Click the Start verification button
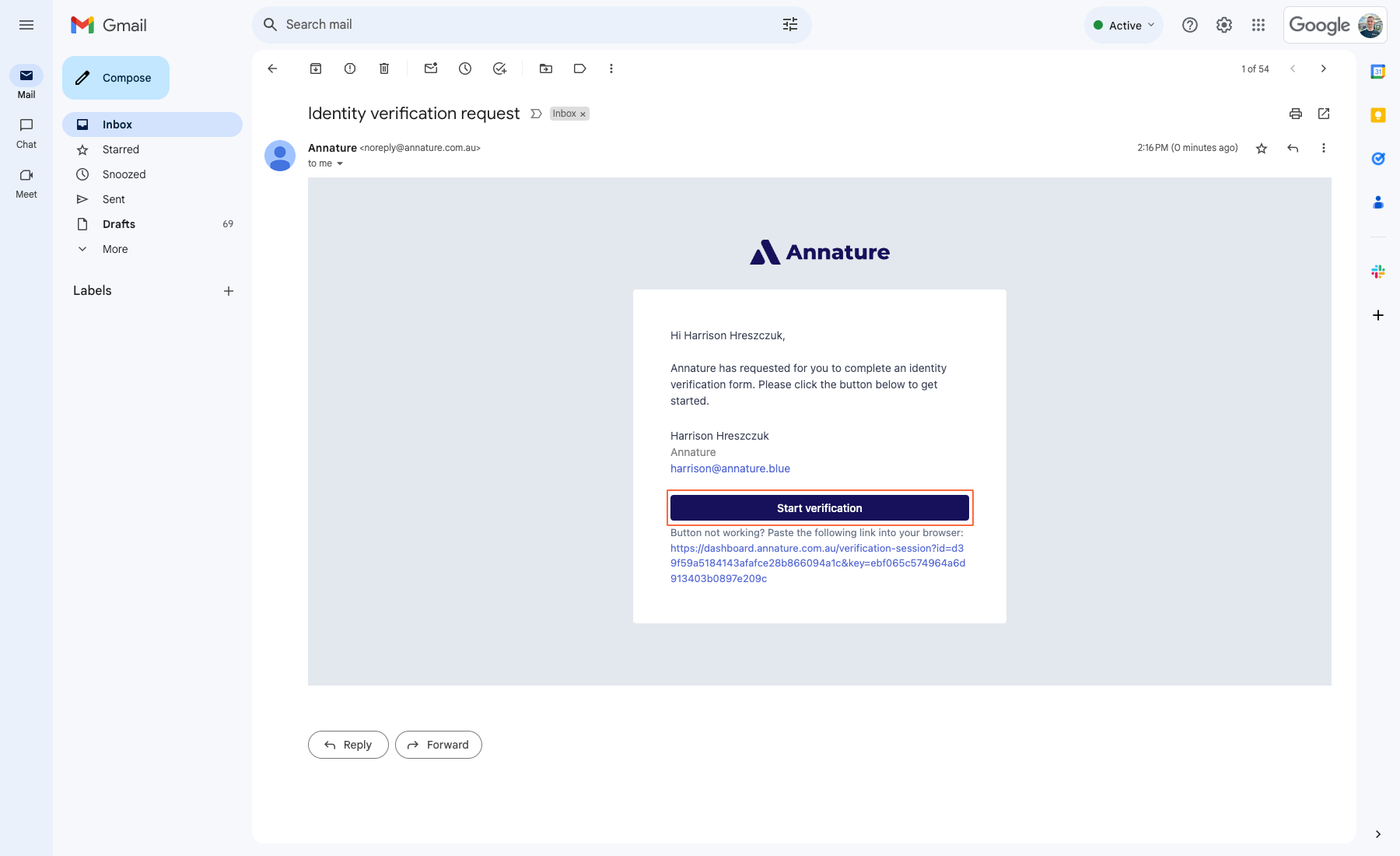The width and height of the screenshot is (1400, 856). 819,507
